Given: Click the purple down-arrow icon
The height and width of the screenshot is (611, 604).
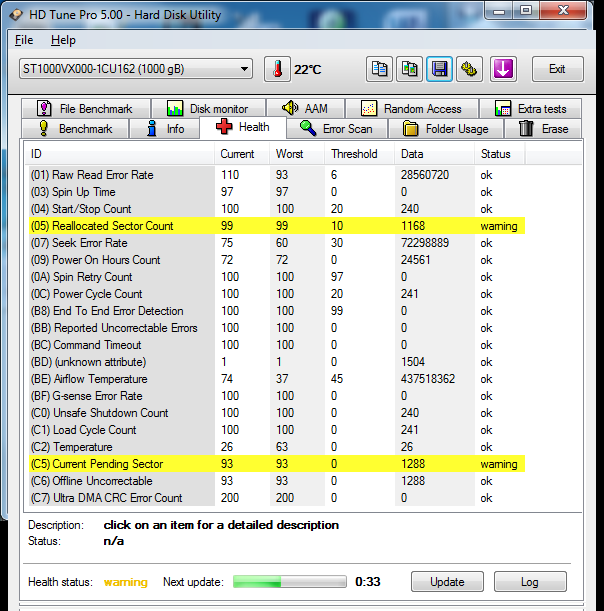Looking at the screenshot, I should [502, 69].
